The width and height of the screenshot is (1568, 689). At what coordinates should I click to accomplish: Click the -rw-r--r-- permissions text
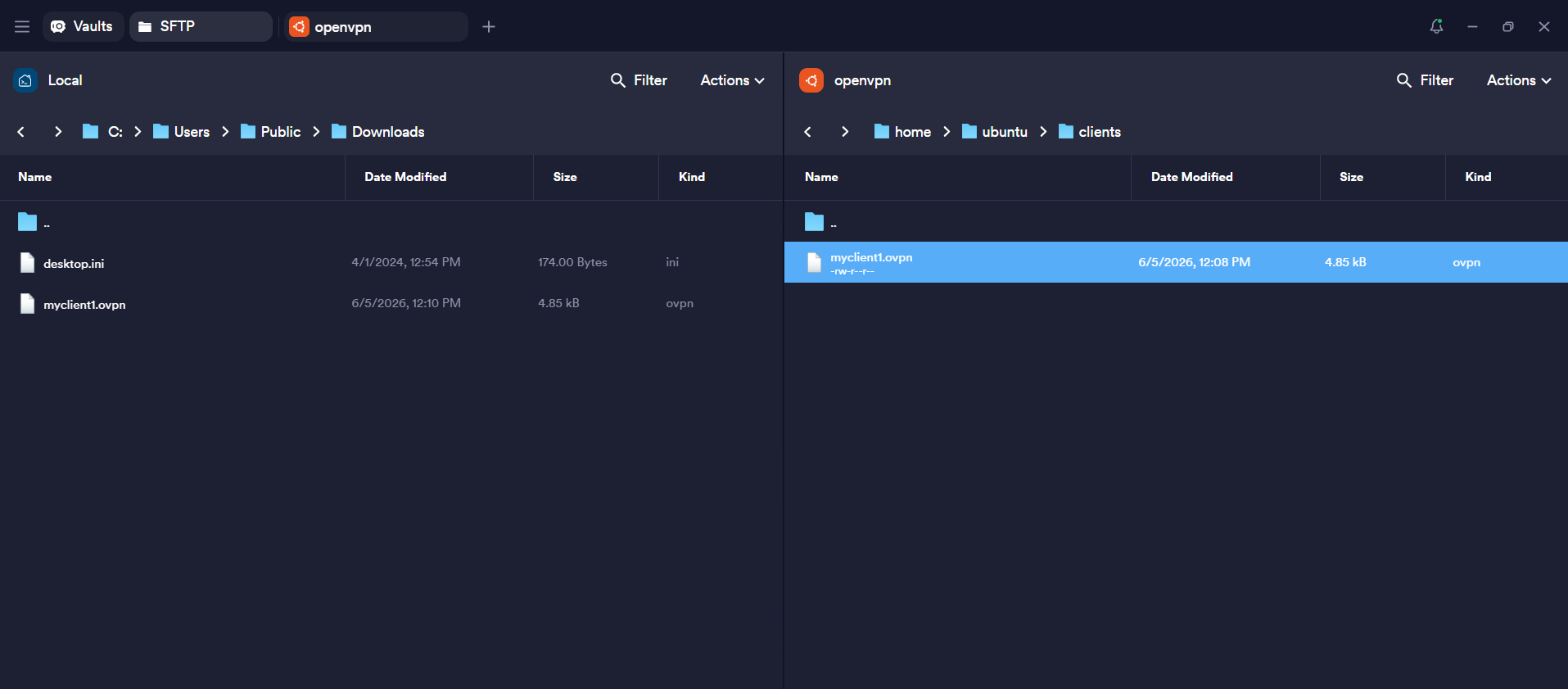click(852, 272)
